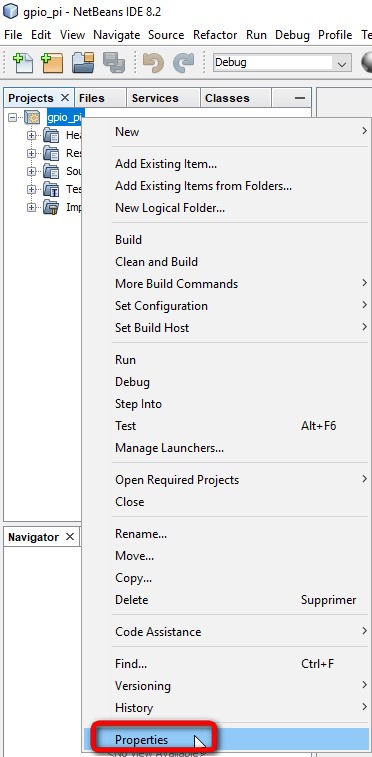Click the New Project toolbar icon

[52, 63]
